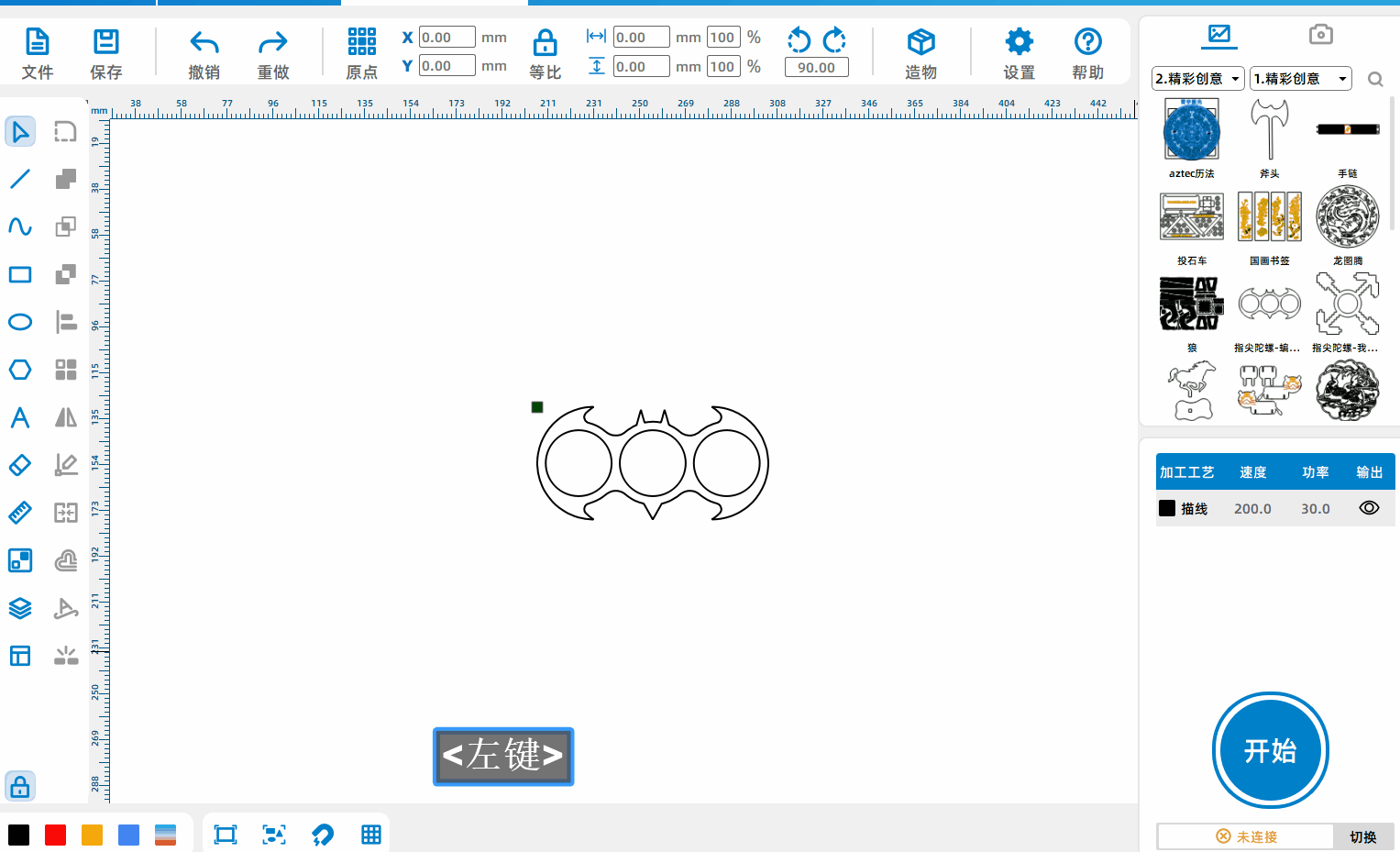Open the 文件 (File) menu

tap(37, 53)
